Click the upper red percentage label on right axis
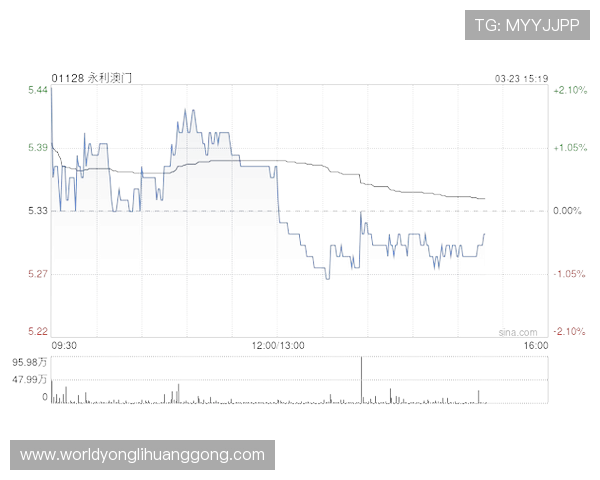 point(569,272)
